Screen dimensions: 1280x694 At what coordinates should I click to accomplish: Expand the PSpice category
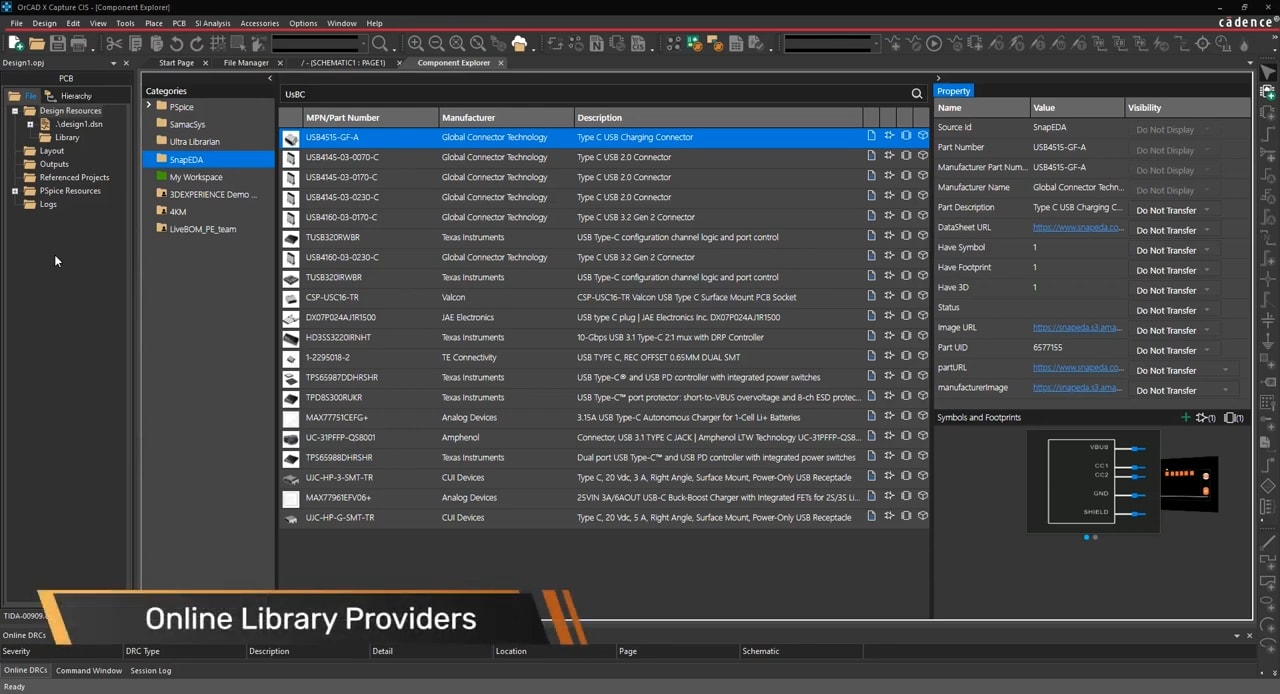[x=149, y=106]
